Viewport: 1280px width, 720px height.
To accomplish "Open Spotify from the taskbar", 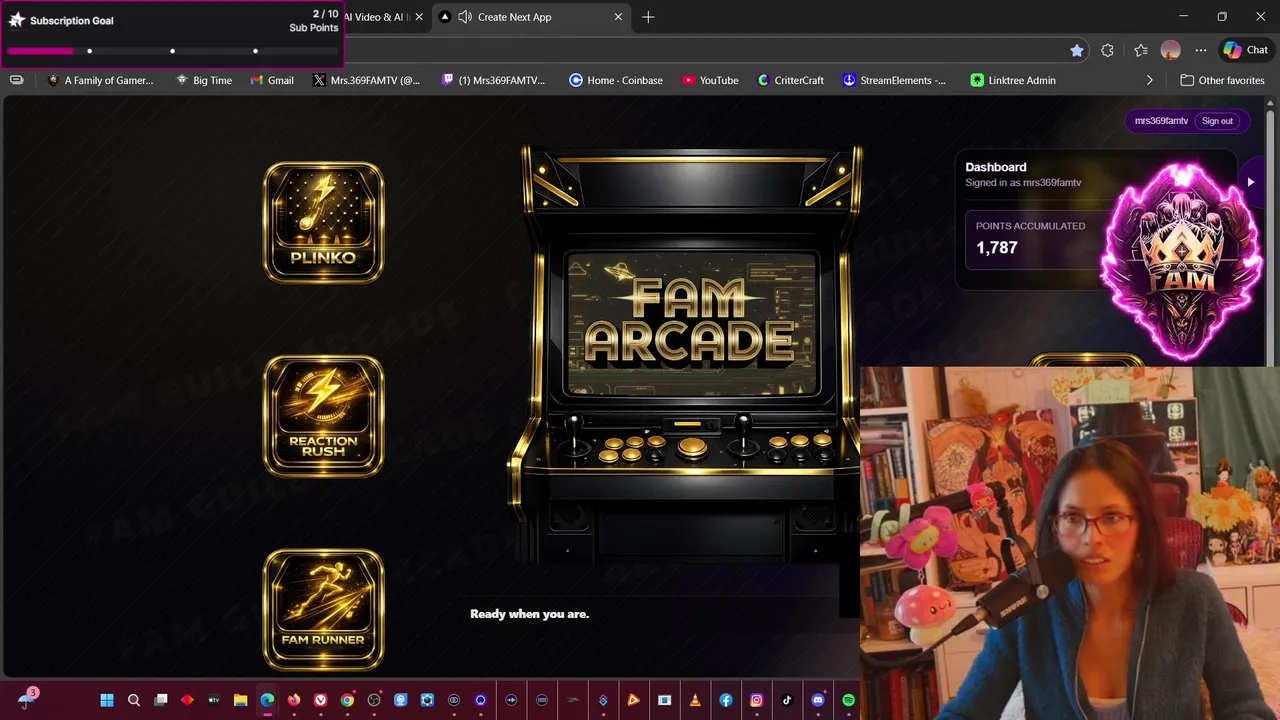I will tap(848, 700).
